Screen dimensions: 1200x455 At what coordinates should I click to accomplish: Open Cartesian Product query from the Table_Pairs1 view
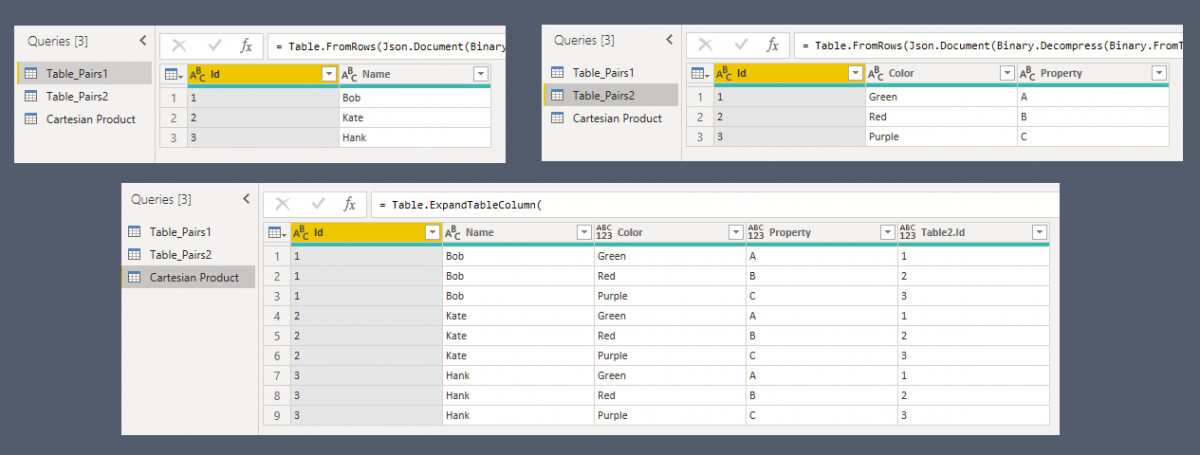(x=90, y=119)
